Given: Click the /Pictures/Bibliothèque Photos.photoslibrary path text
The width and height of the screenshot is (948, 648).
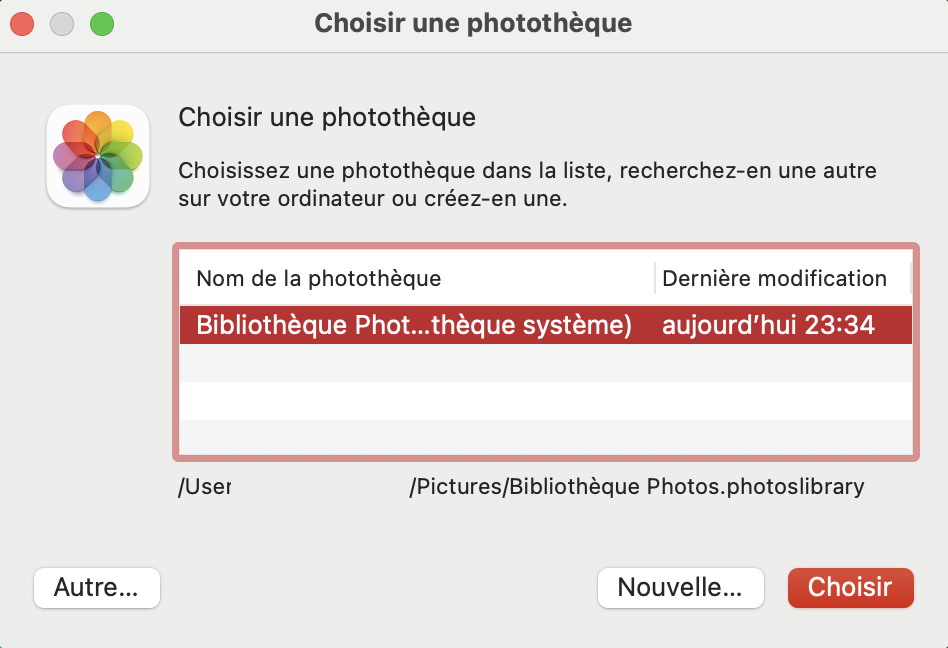Looking at the screenshot, I should [x=636, y=487].
